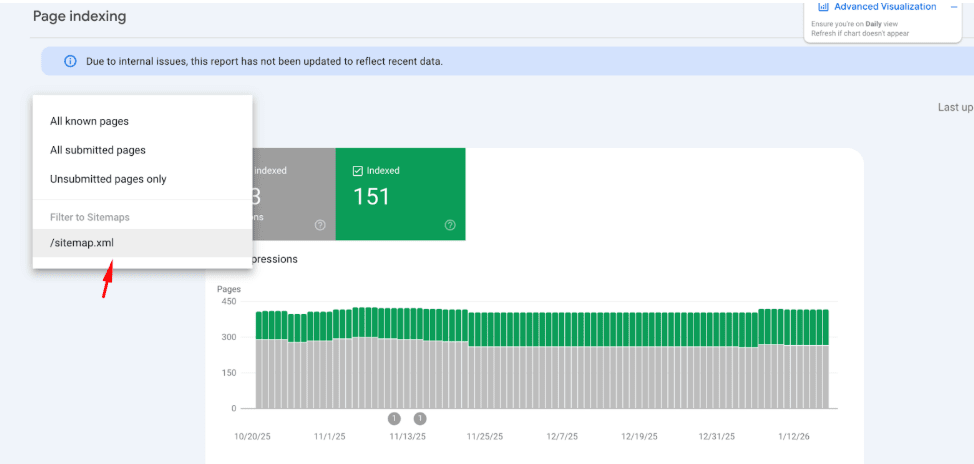Toggle the Indexed checkbox
This screenshot has width=974, height=464.
point(358,171)
